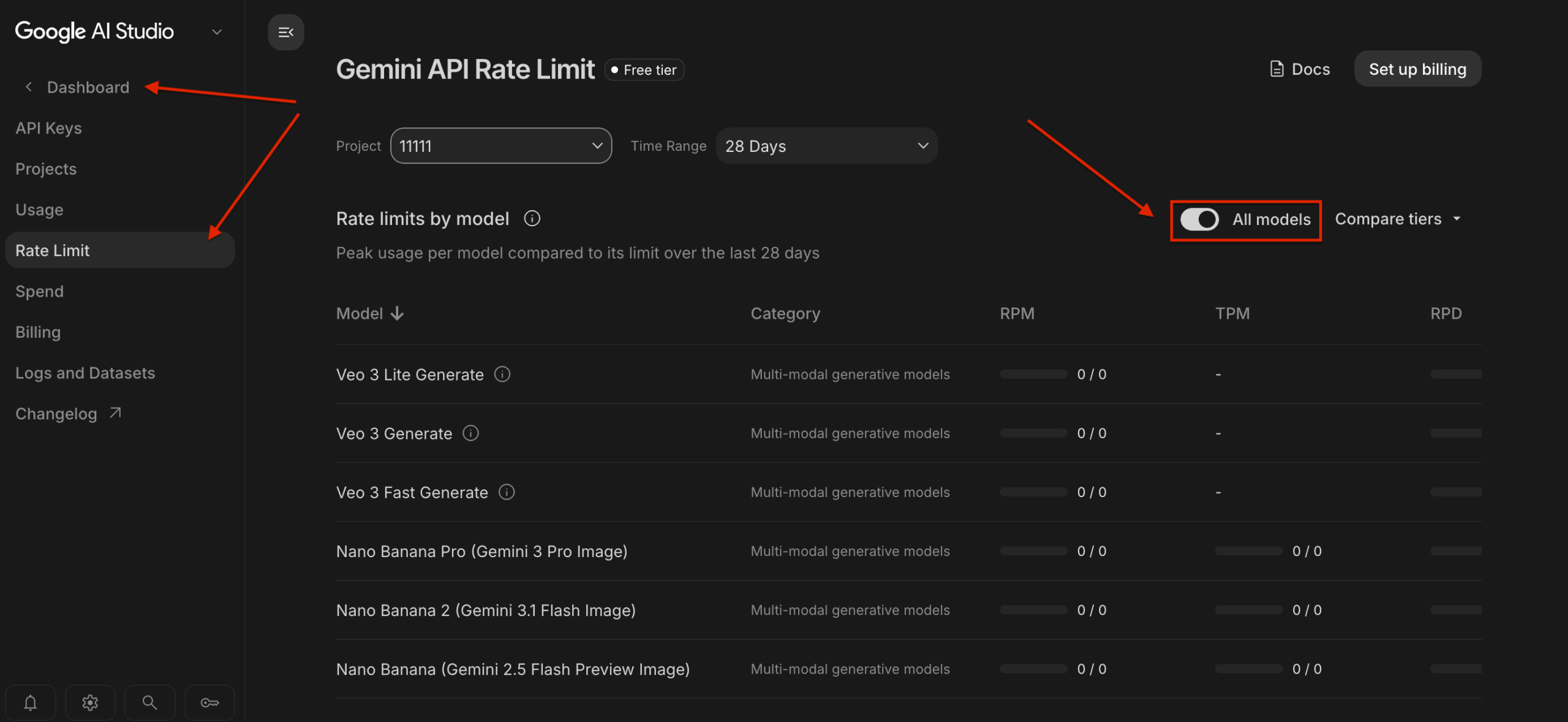Select Nano Banana Pro (Gemini 3 Pro Image) row
1568x722 pixels.
click(908, 552)
